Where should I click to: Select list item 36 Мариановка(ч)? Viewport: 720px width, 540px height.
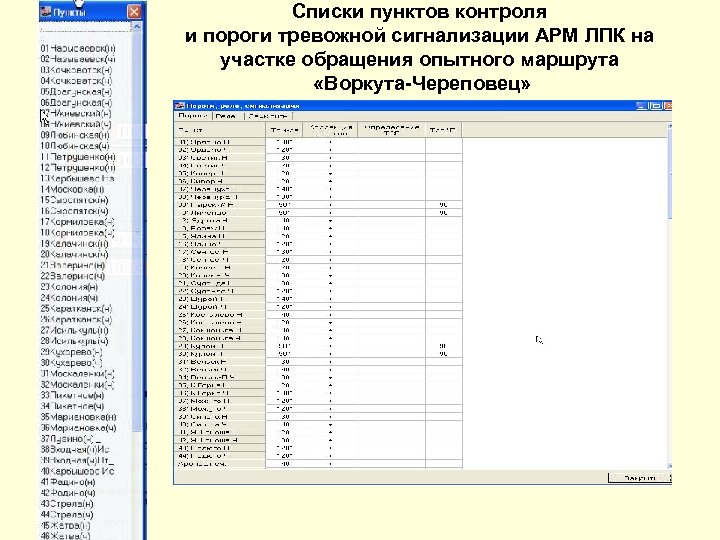click(79, 428)
